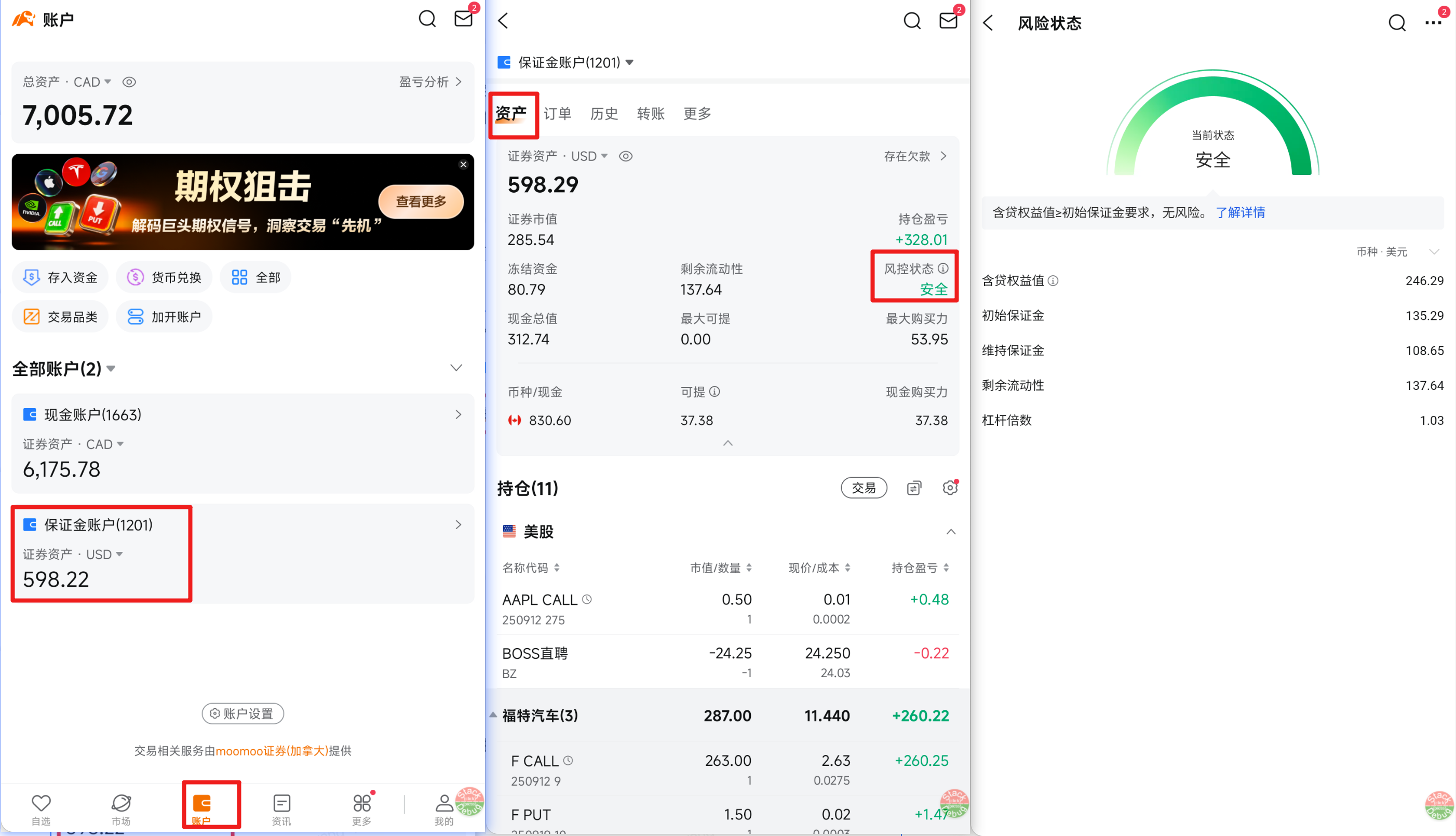This screenshot has width=1456, height=836.
Task: Tap the 加开账户 add account icon
Action: point(136,317)
